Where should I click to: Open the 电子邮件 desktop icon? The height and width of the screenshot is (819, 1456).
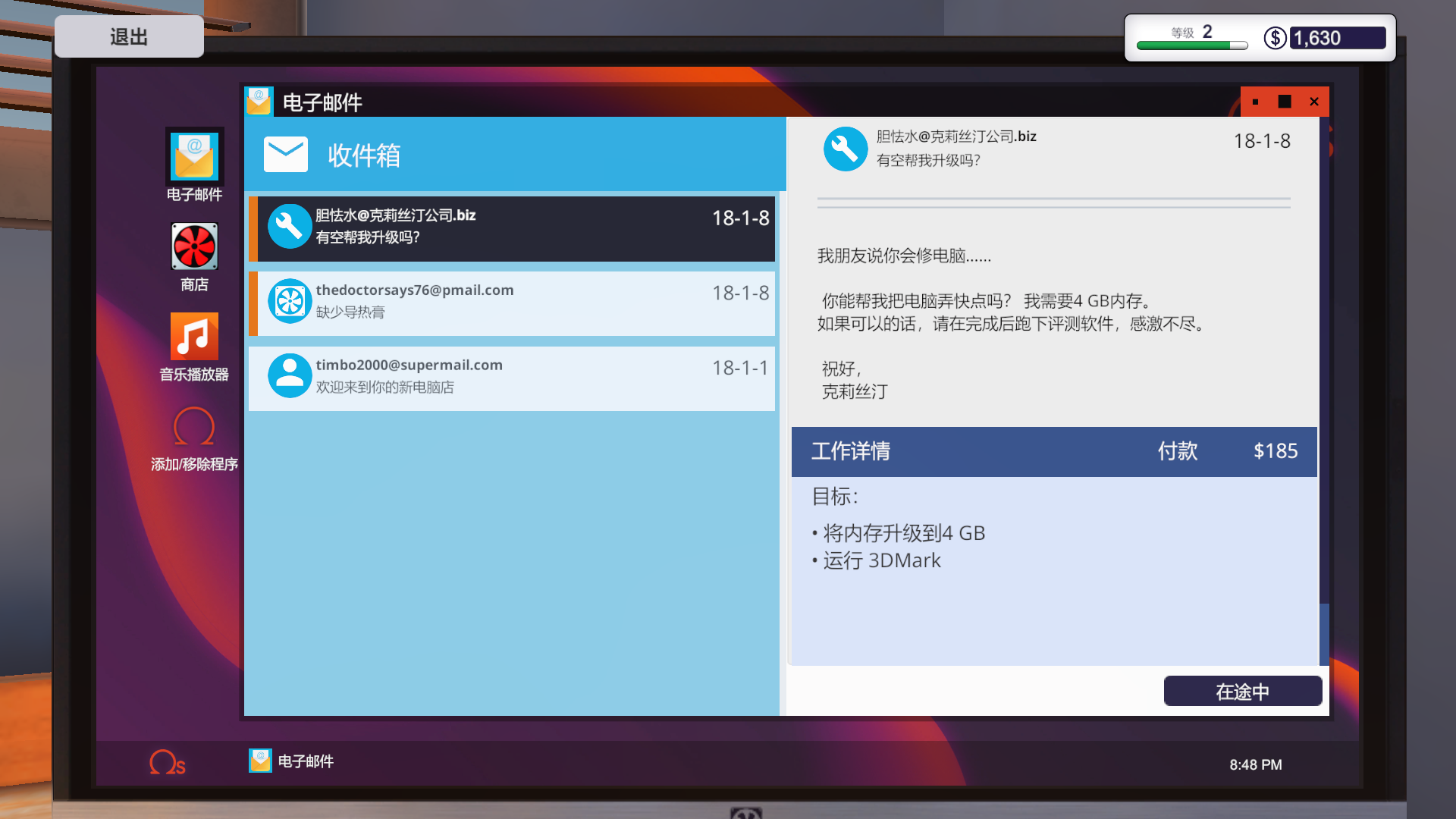(195, 156)
